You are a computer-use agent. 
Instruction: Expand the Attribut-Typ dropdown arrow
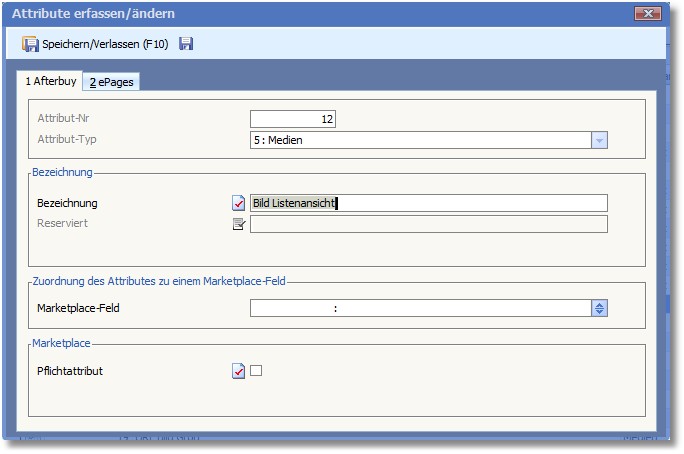pyautogui.click(x=599, y=140)
